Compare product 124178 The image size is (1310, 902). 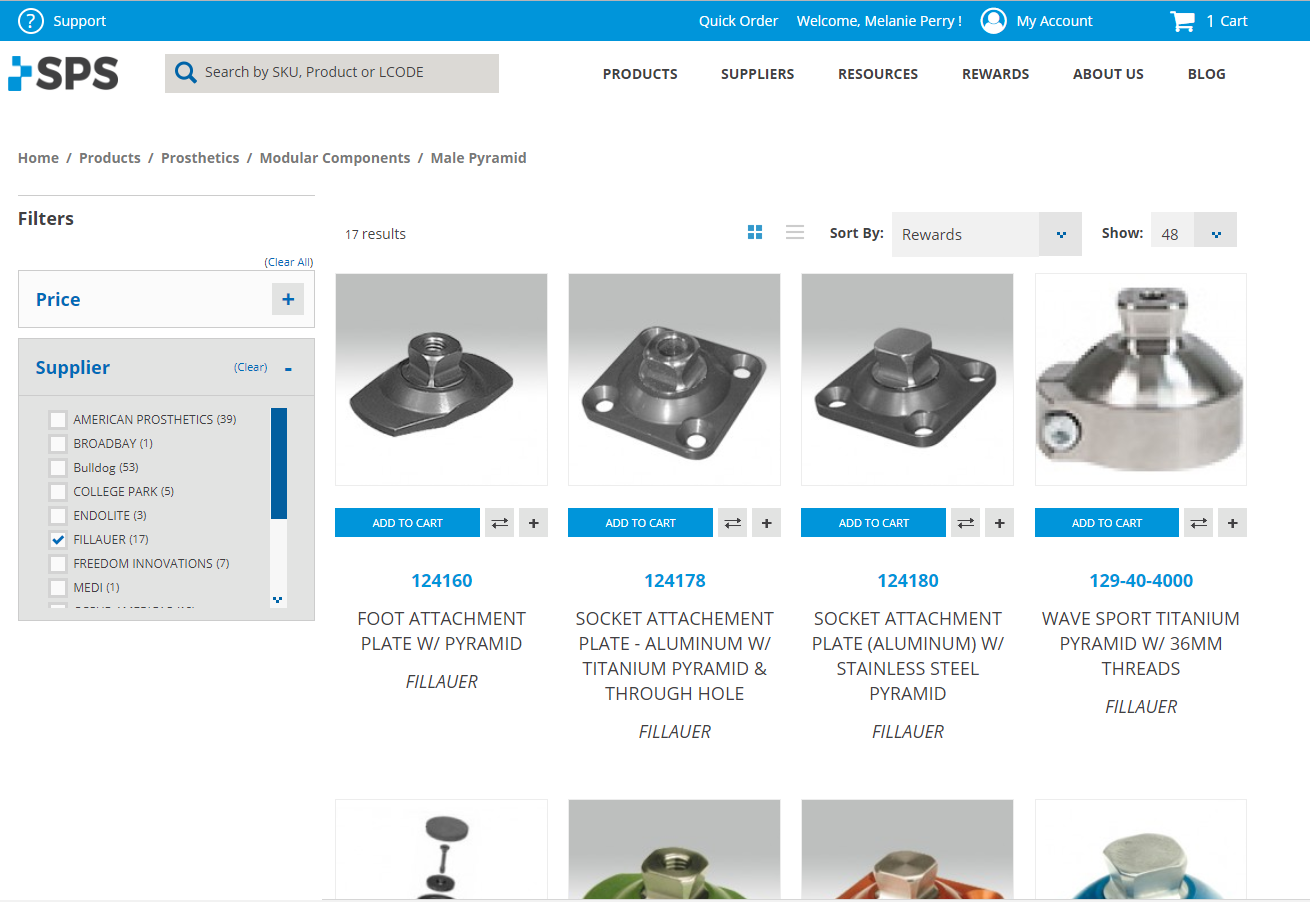(733, 523)
